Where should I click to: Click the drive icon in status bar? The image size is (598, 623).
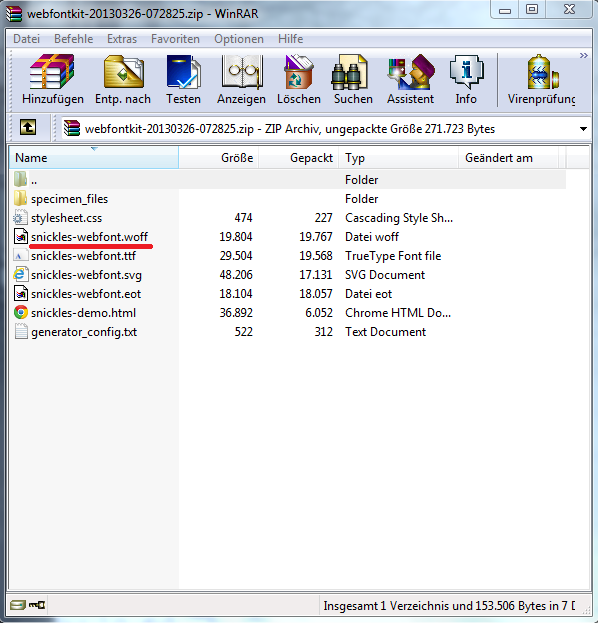tap(18, 605)
